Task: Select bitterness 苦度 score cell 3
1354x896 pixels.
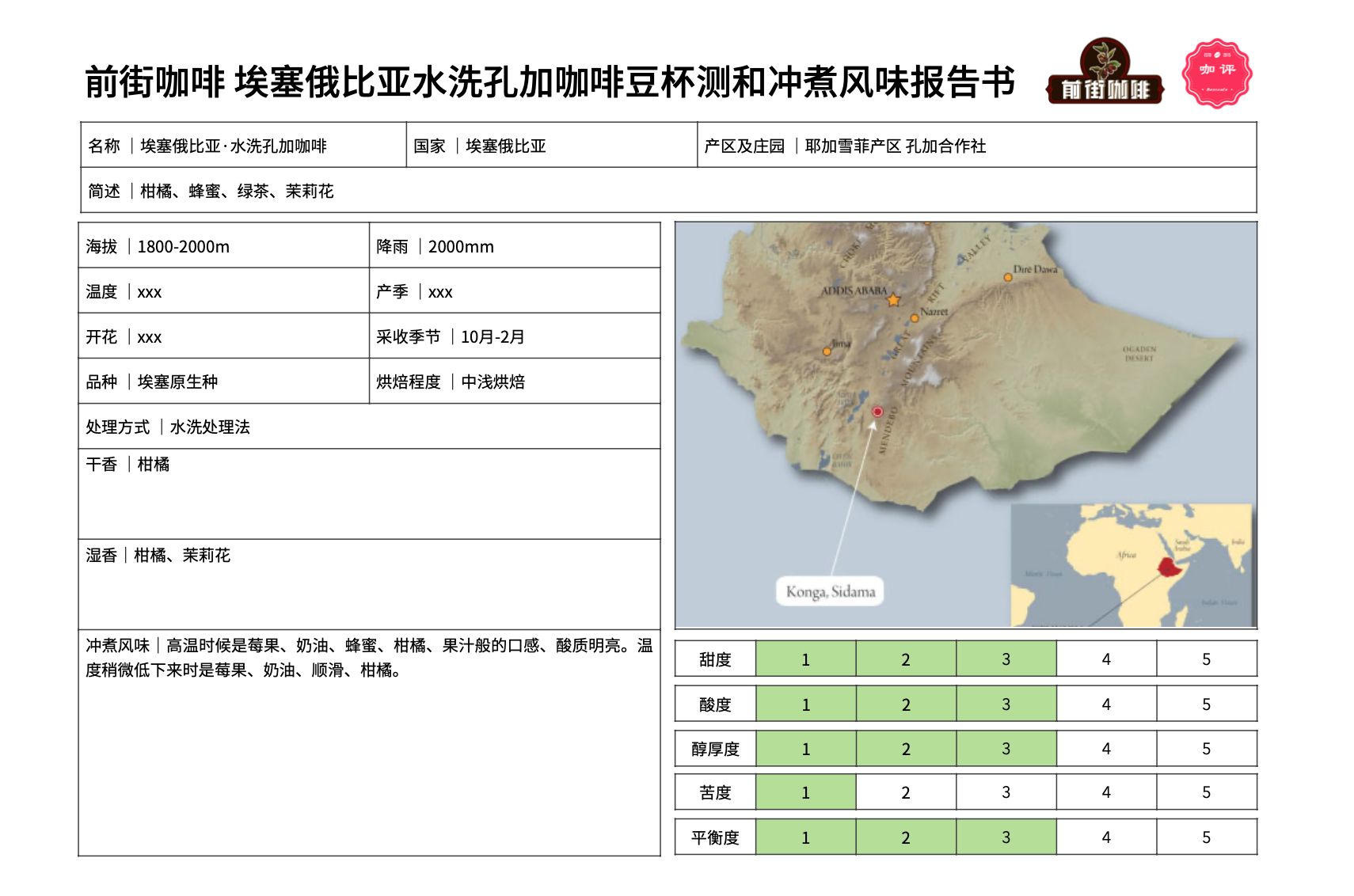Action: click(x=1006, y=792)
